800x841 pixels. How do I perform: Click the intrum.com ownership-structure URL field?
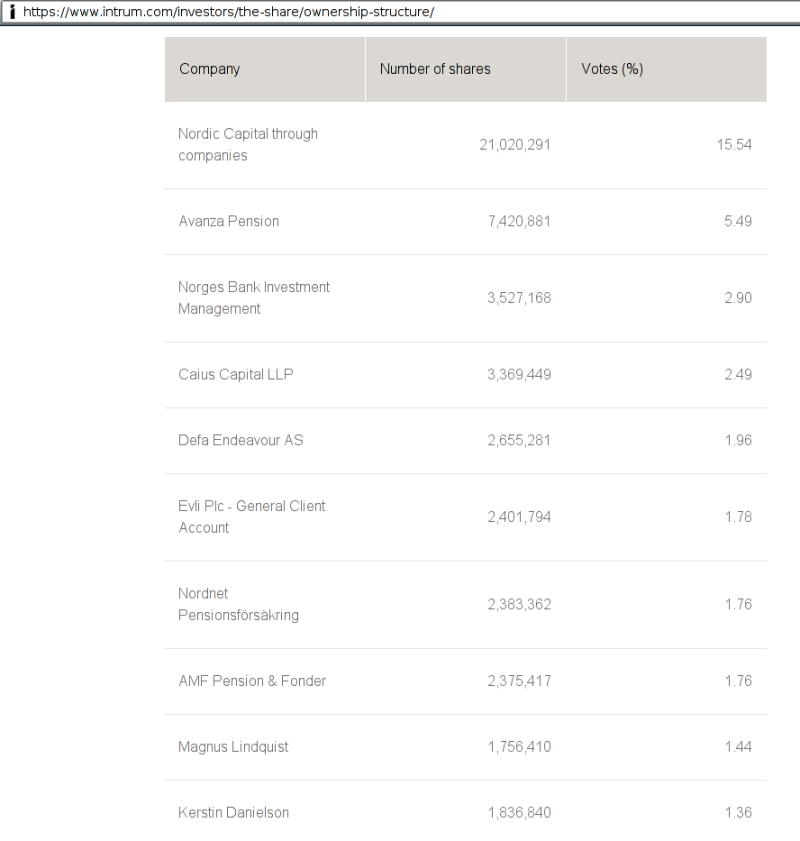[x=228, y=12]
